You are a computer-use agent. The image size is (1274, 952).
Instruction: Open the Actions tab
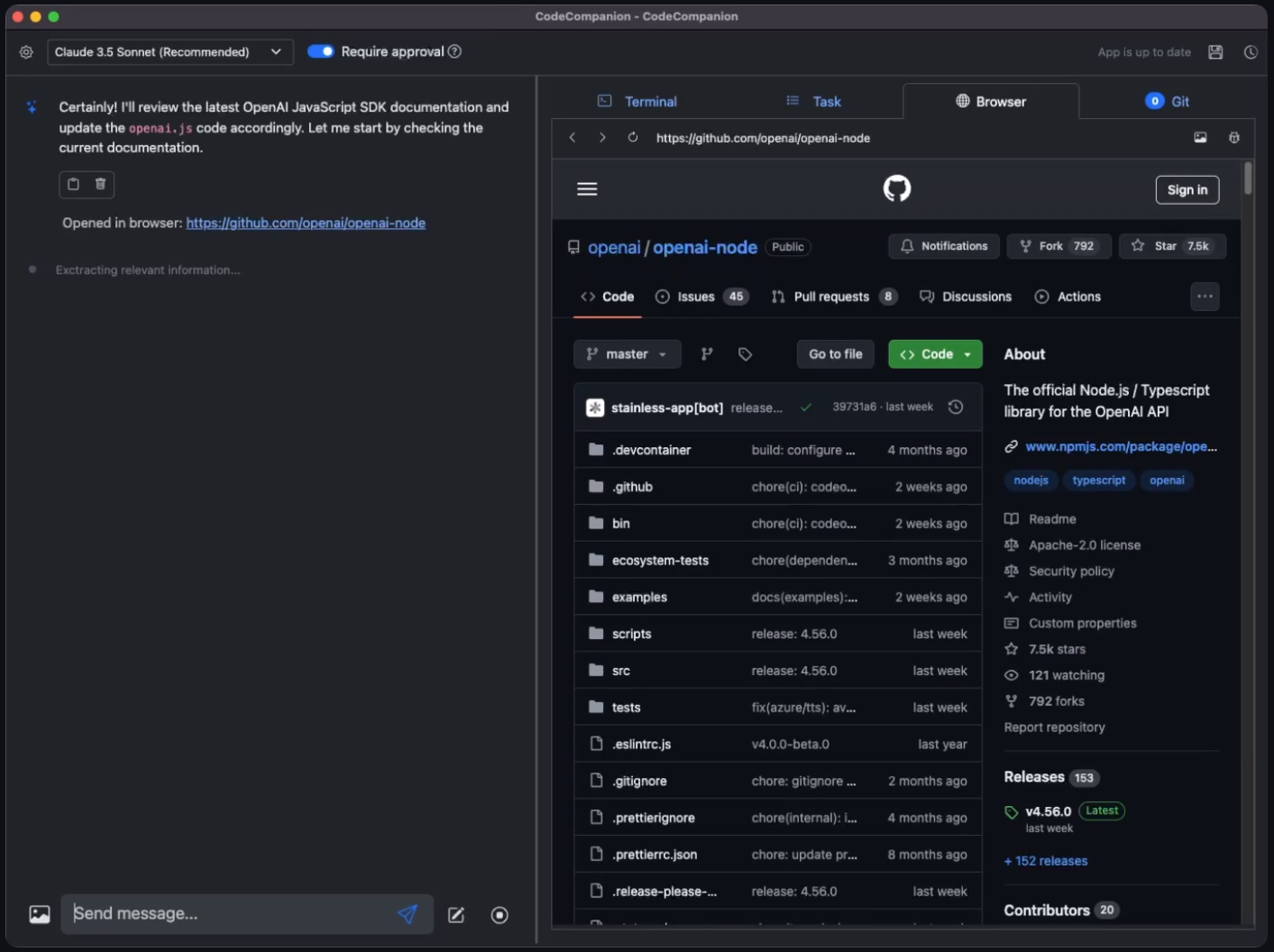click(x=1068, y=297)
